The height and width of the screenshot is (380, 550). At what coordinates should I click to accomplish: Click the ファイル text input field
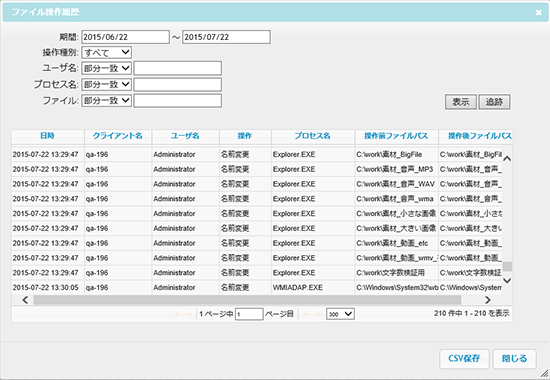point(177,101)
